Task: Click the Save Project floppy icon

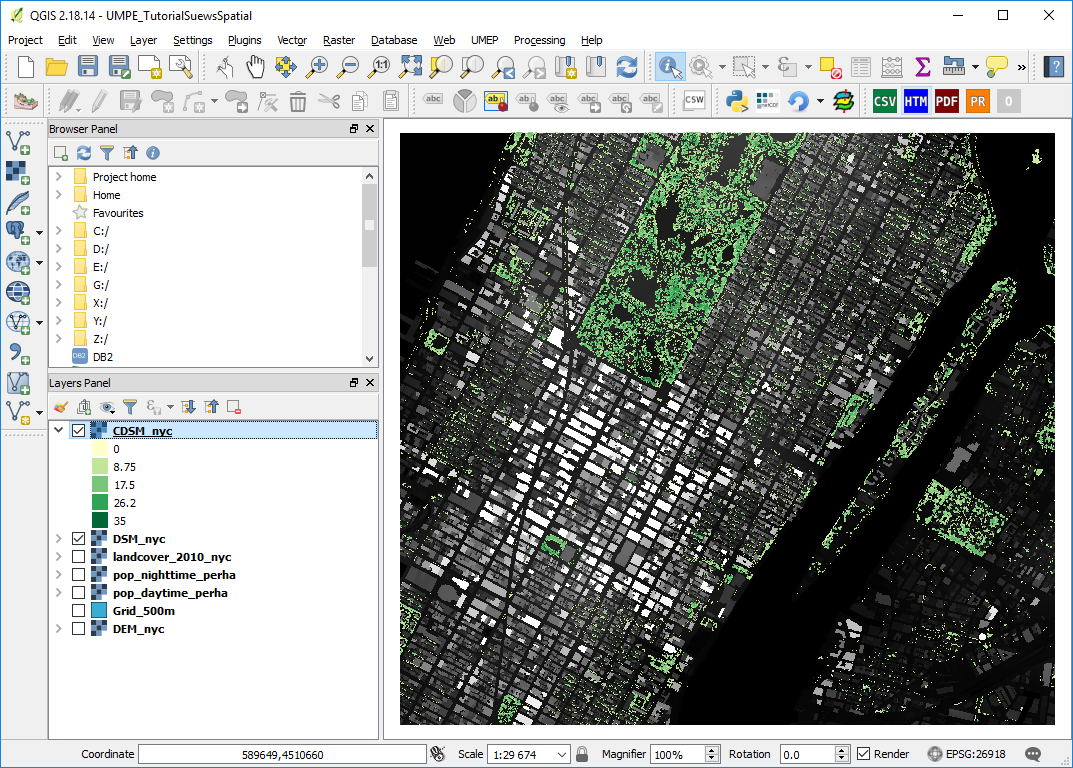Action: [x=88, y=66]
